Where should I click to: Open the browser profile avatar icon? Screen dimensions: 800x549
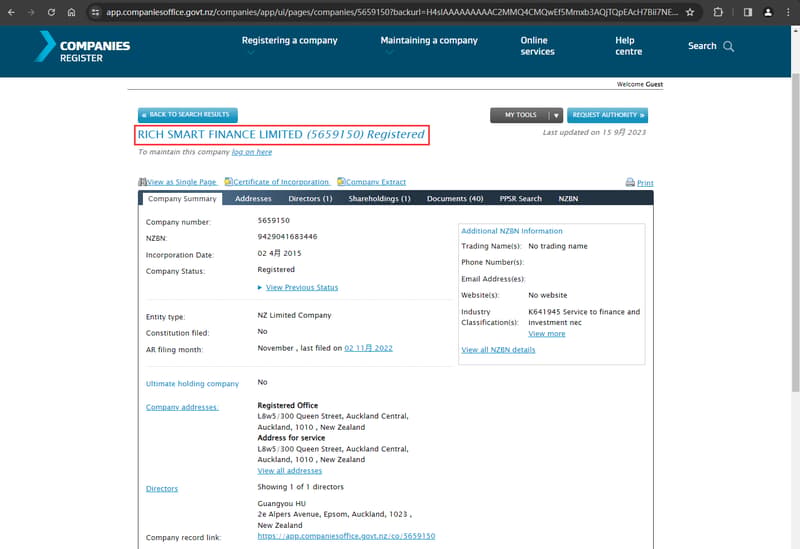pyautogui.click(x=768, y=12)
